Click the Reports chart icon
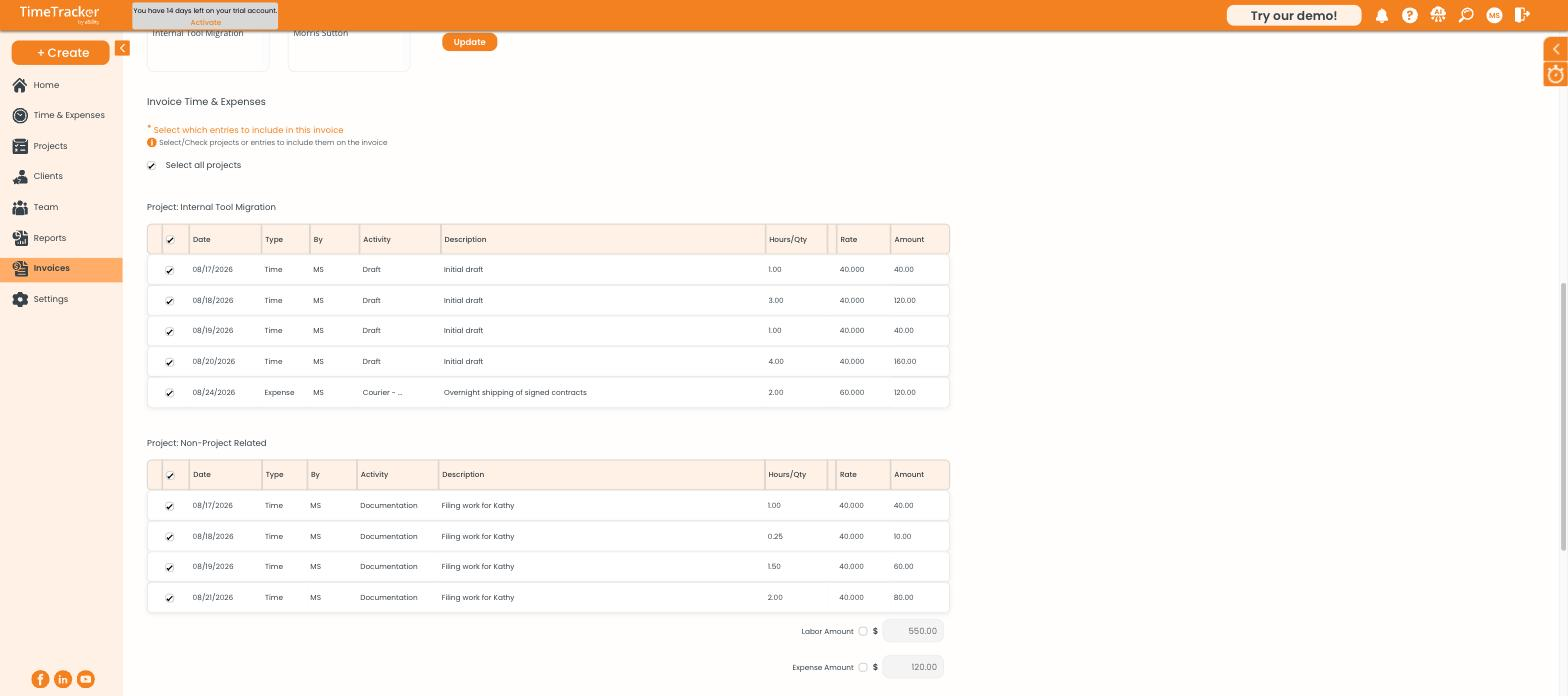This screenshot has width=1568, height=696. [x=20, y=238]
